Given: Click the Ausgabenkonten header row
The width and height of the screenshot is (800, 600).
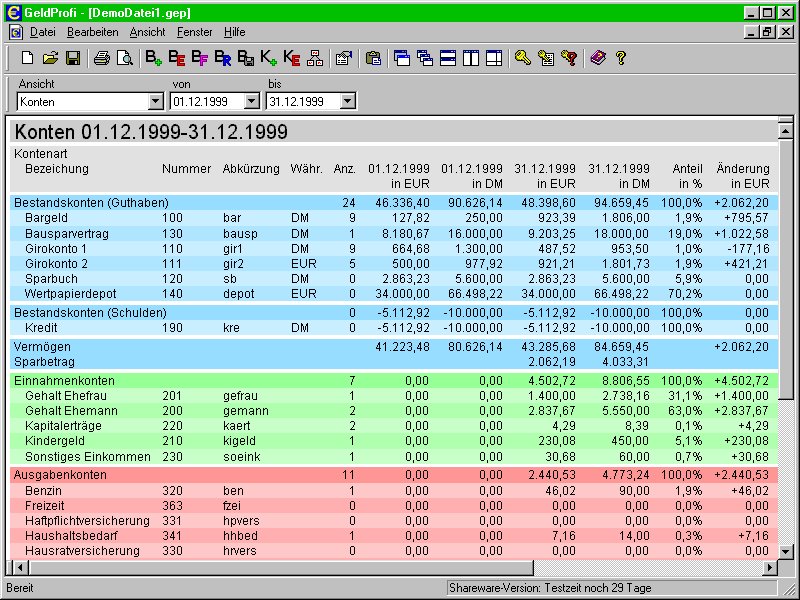Looking at the screenshot, I should click(394, 474).
